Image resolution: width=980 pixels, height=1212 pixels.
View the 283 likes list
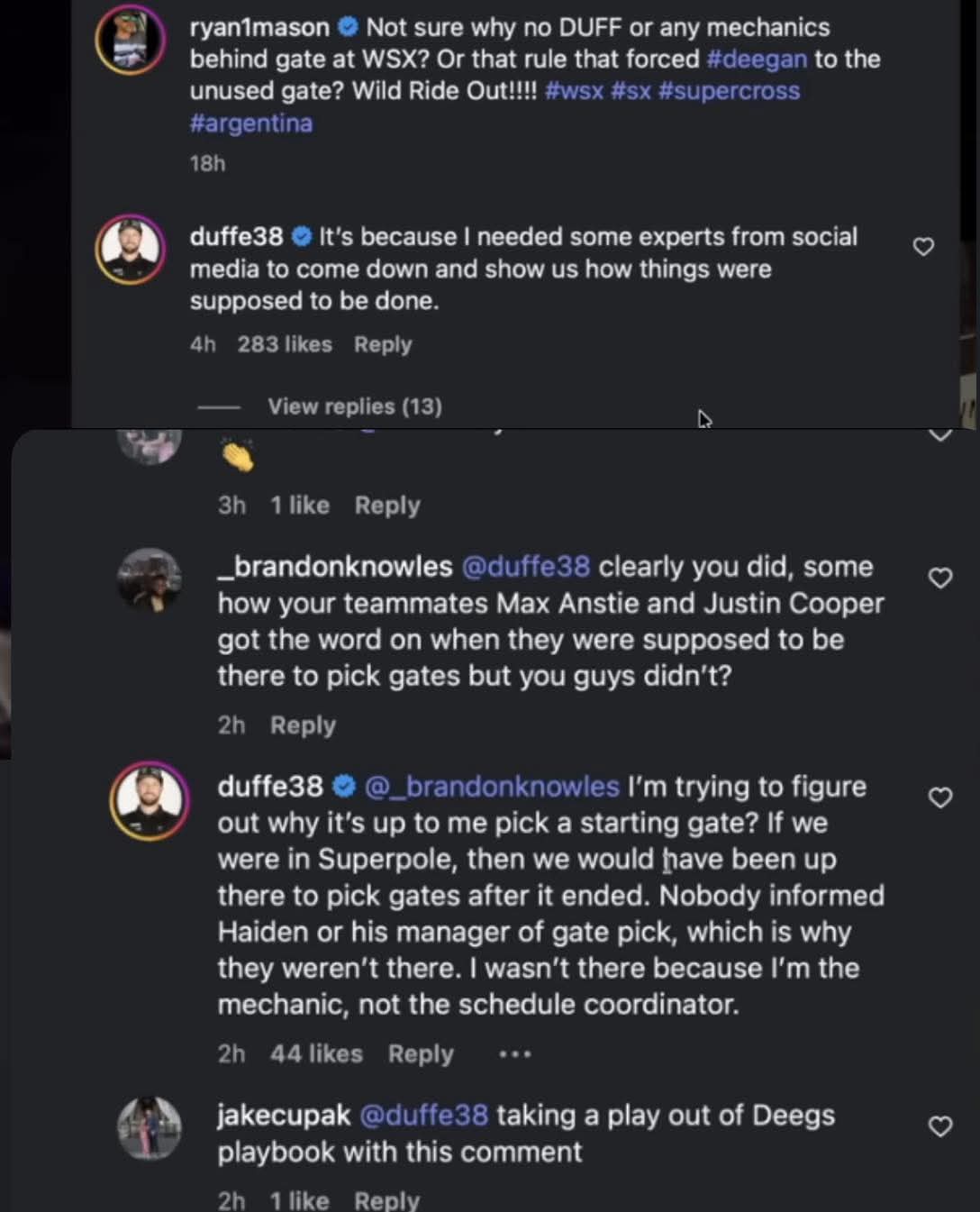pos(285,344)
